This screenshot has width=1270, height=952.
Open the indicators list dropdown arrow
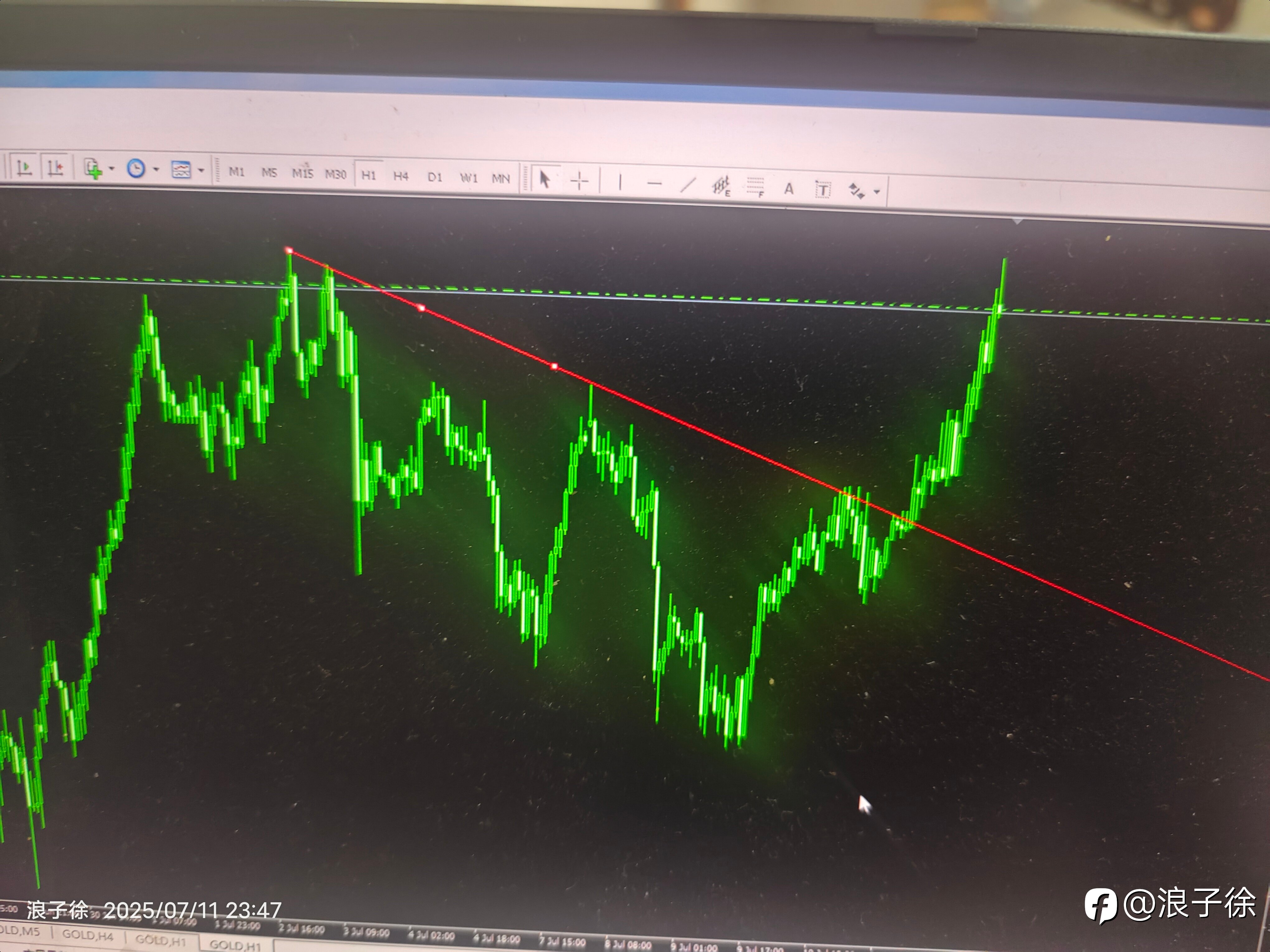point(112,169)
